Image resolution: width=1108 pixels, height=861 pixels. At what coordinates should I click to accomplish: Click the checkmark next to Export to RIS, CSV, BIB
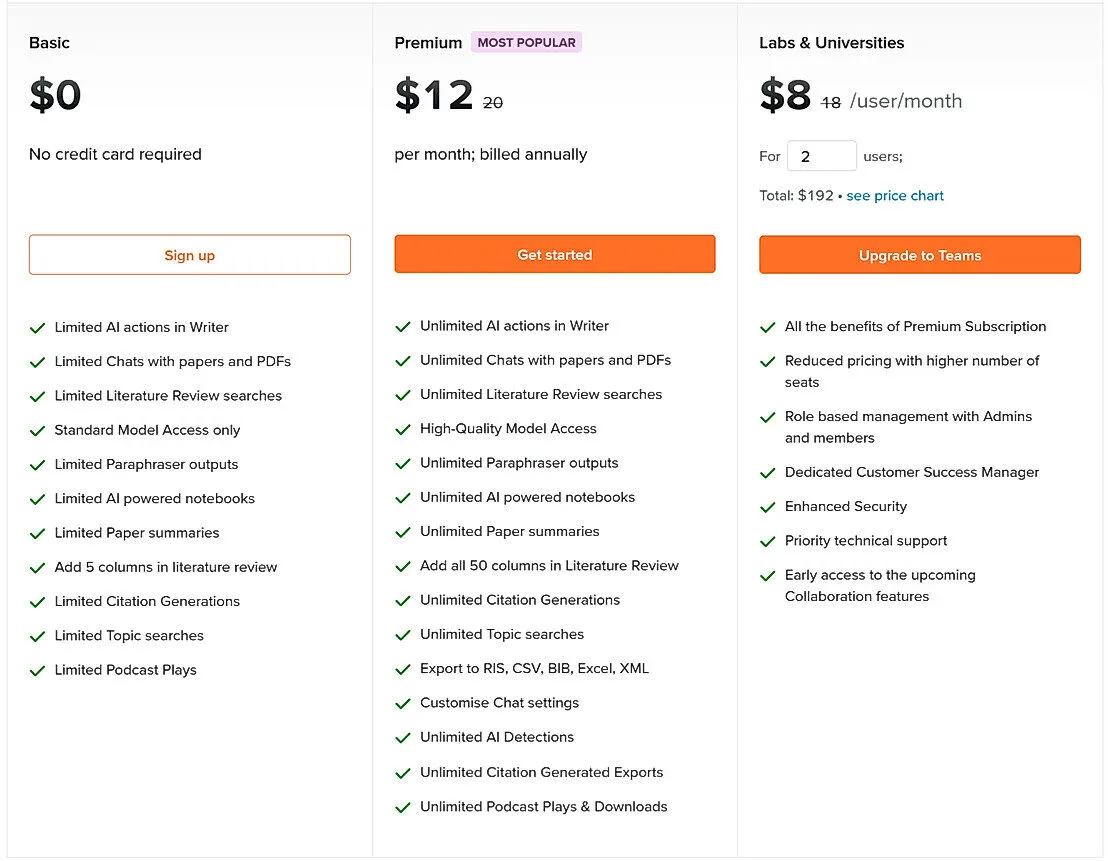[x=403, y=668]
